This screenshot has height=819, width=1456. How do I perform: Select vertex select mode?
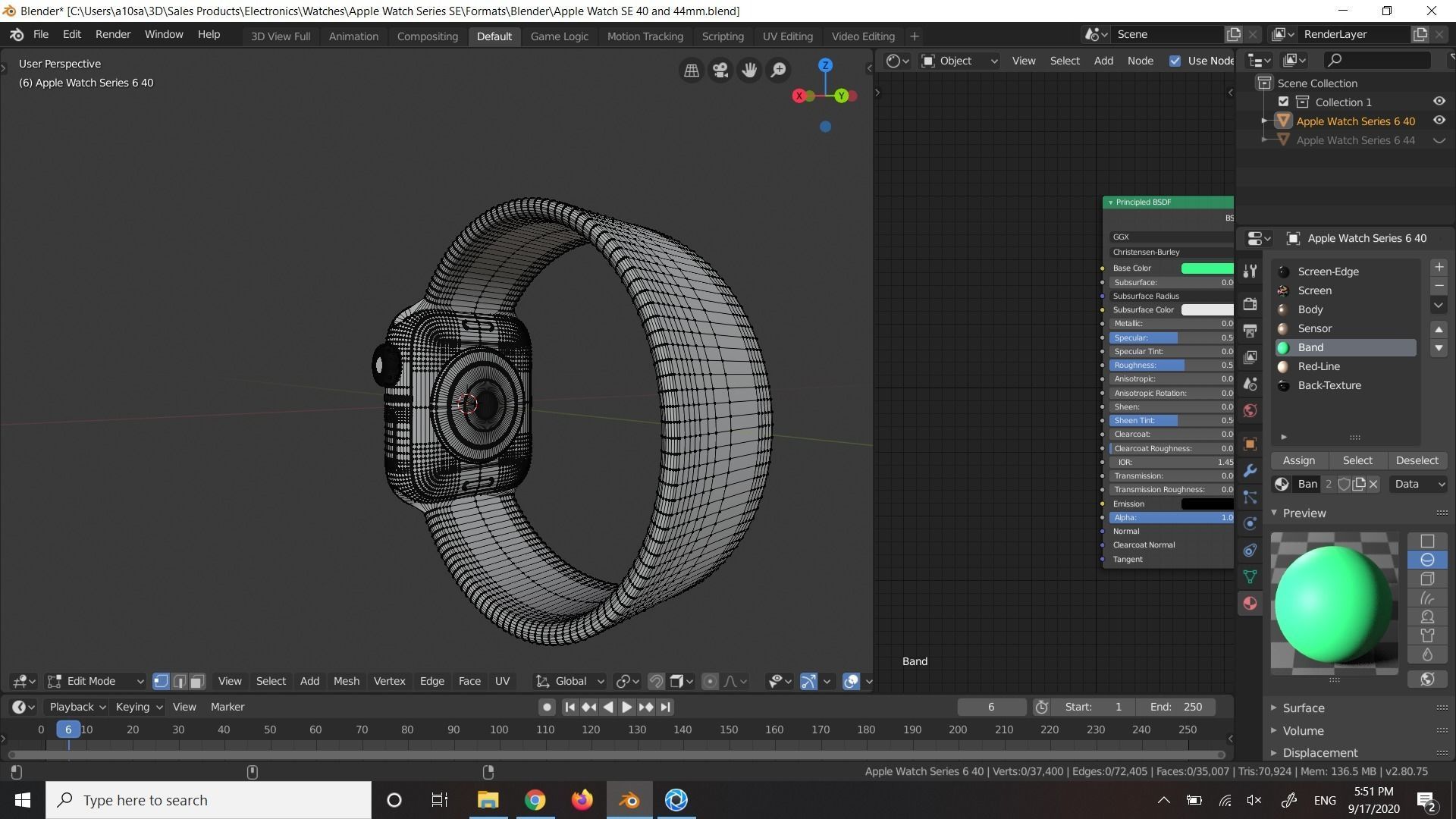(161, 681)
